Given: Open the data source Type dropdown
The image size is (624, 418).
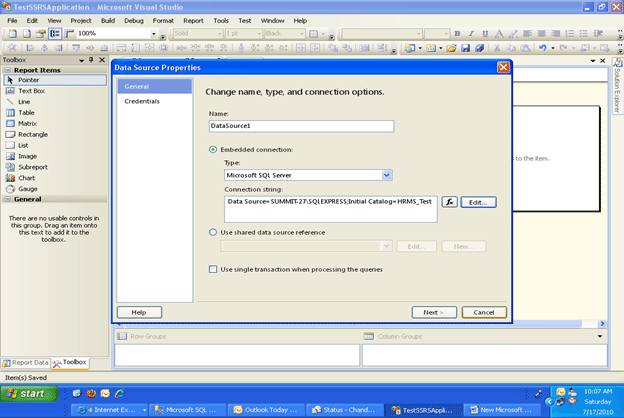Looking at the screenshot, I should [386, 175].
